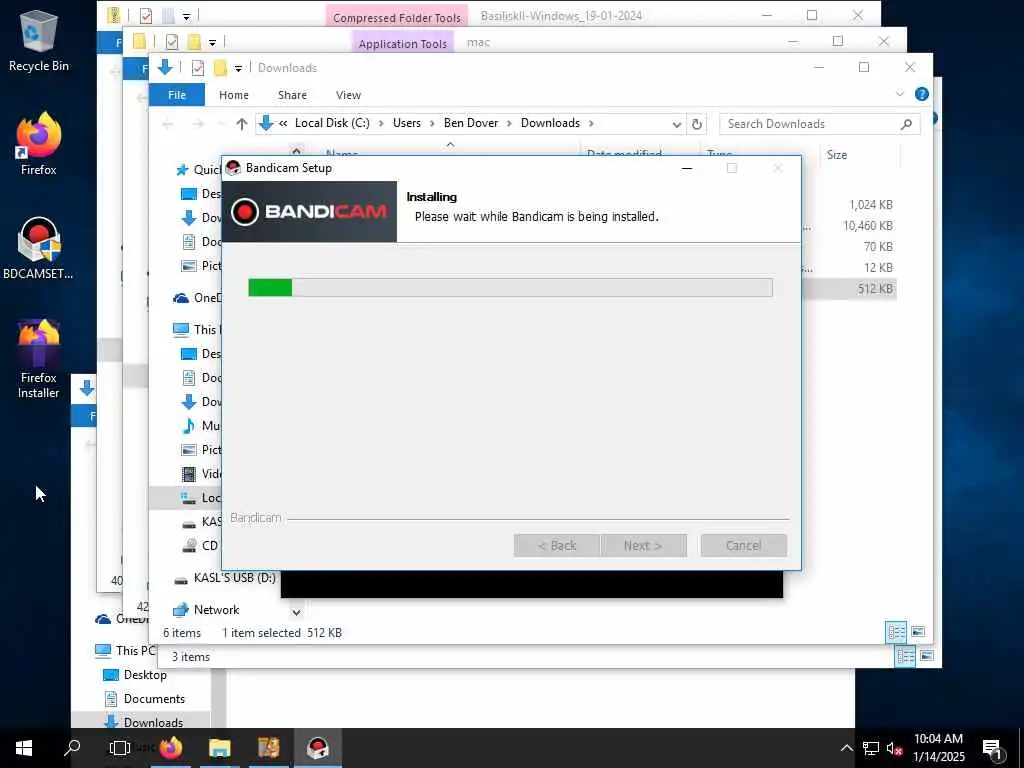Click the muted volume tray icon
This screenshot has width=1024, height=768.
pos(894,748)
